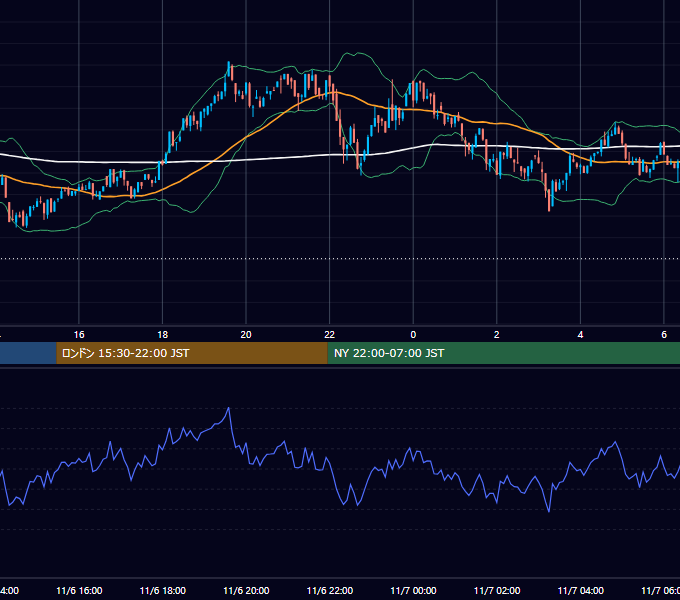Click the lowest candlestick between 2 and 4
Viewport: 680px width, 600px height.
click(x=549, y=200)
